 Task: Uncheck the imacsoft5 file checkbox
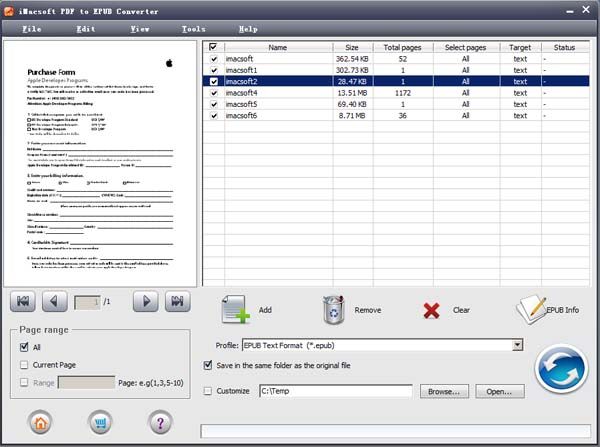click(x=214, y=104)
